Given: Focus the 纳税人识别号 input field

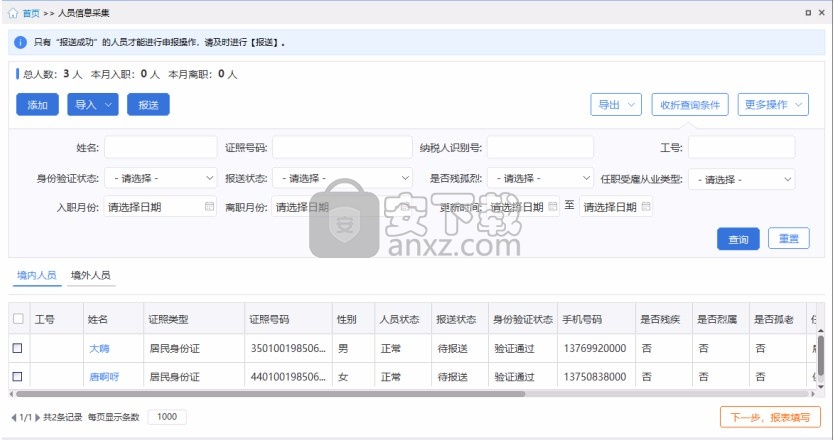Looking at the screenshot, I should click(x=540, y=147).
